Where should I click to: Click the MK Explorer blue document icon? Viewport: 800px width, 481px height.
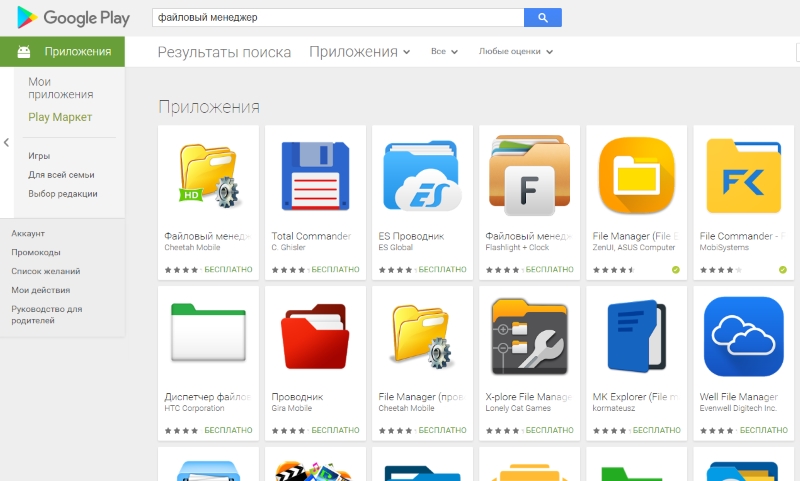636,337
